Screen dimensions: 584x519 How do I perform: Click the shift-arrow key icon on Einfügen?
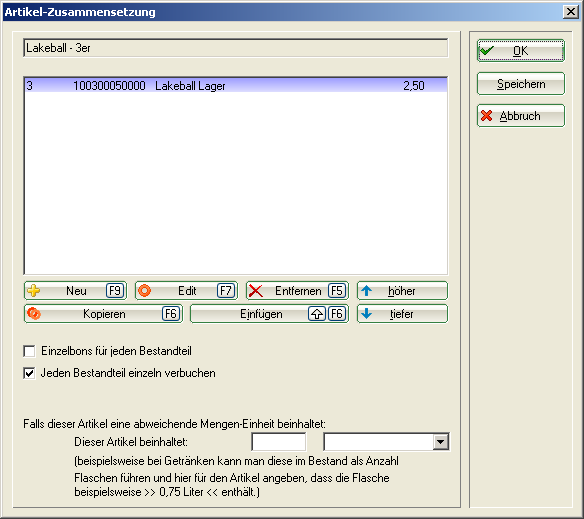[317, 314]
